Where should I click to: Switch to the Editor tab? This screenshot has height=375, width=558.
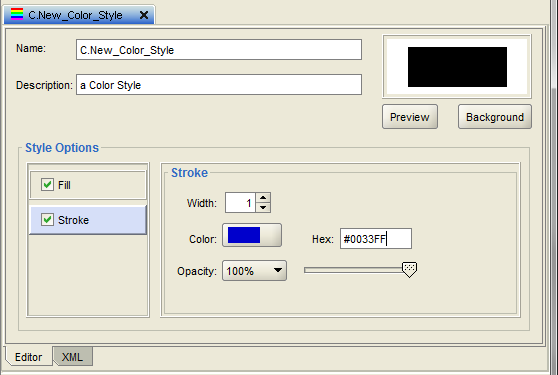pyautogui.click(x=28, y=356)
